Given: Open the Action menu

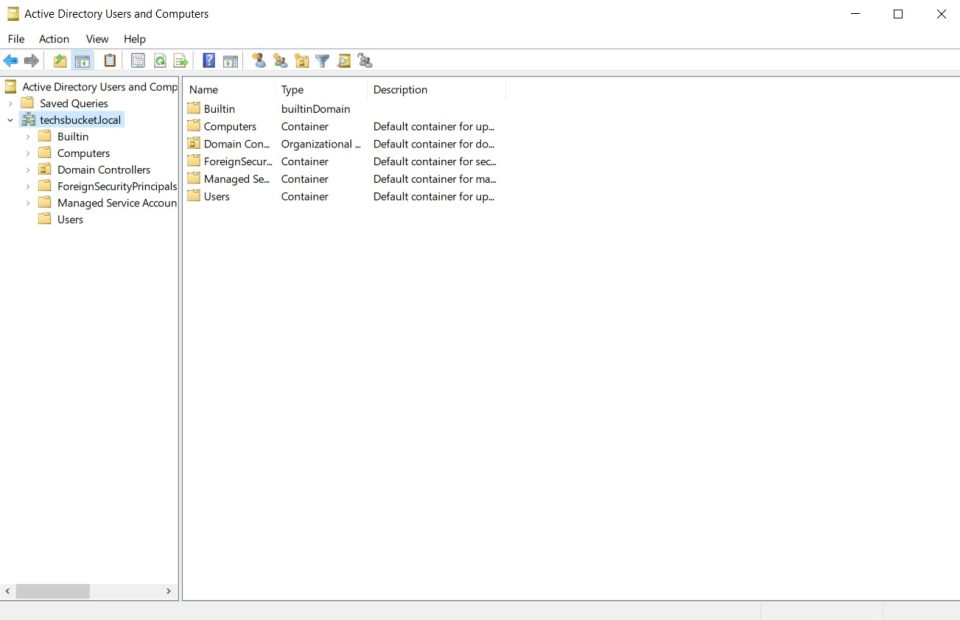Looking at the screenshot, I should (54, 39).
